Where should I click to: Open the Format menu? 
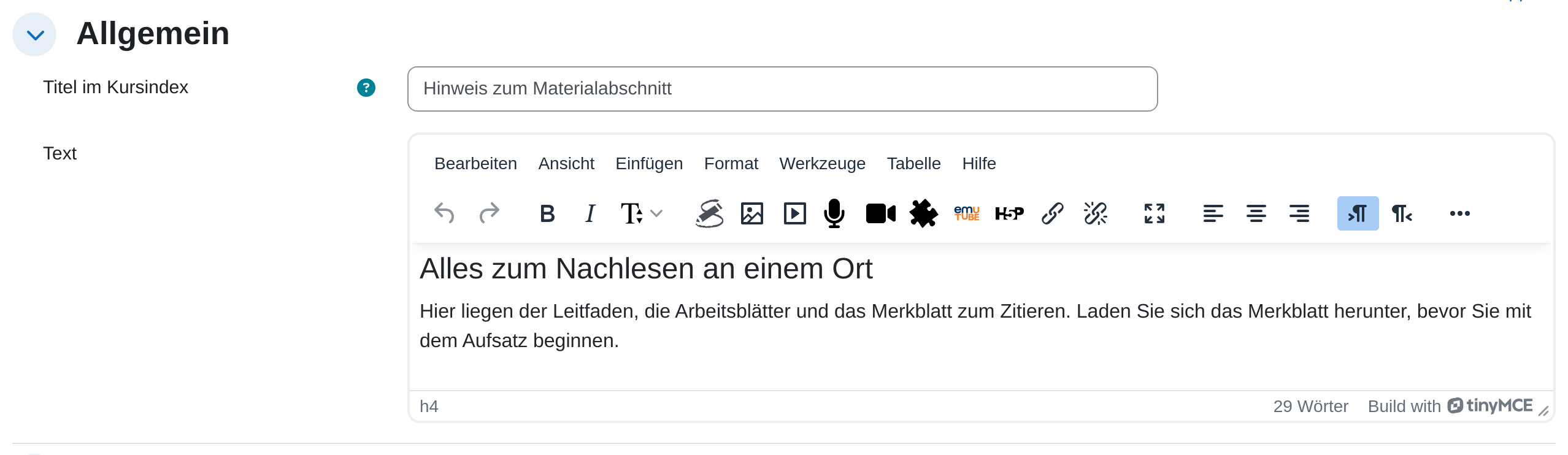[731, 164]
